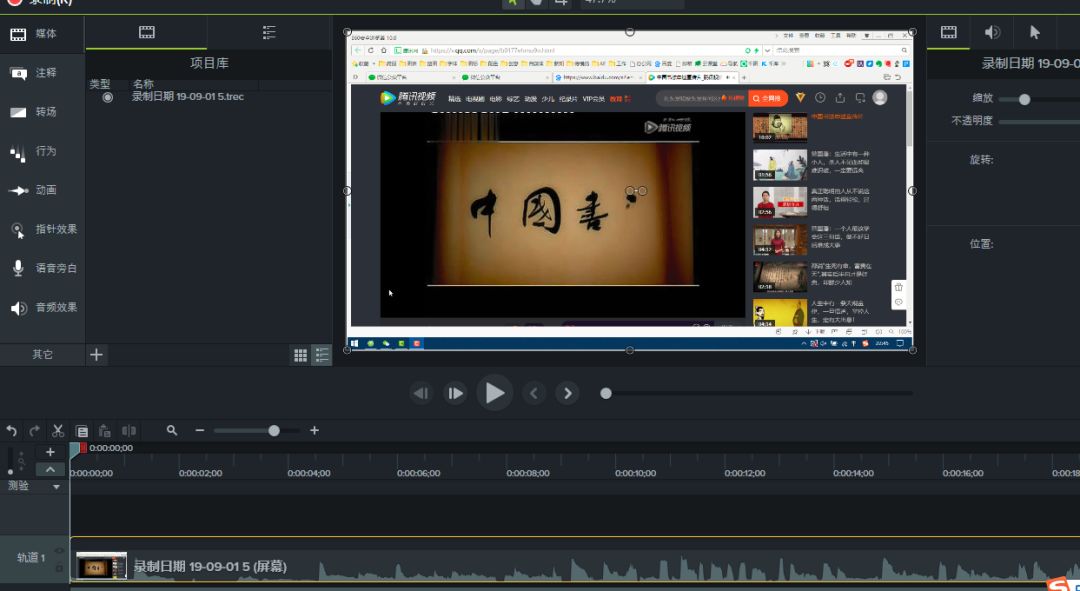The height and width of the screenshot is (591, 1080).
Task: Toggle visibility eye on 轨道 1
Action: [x=60, y=551]
